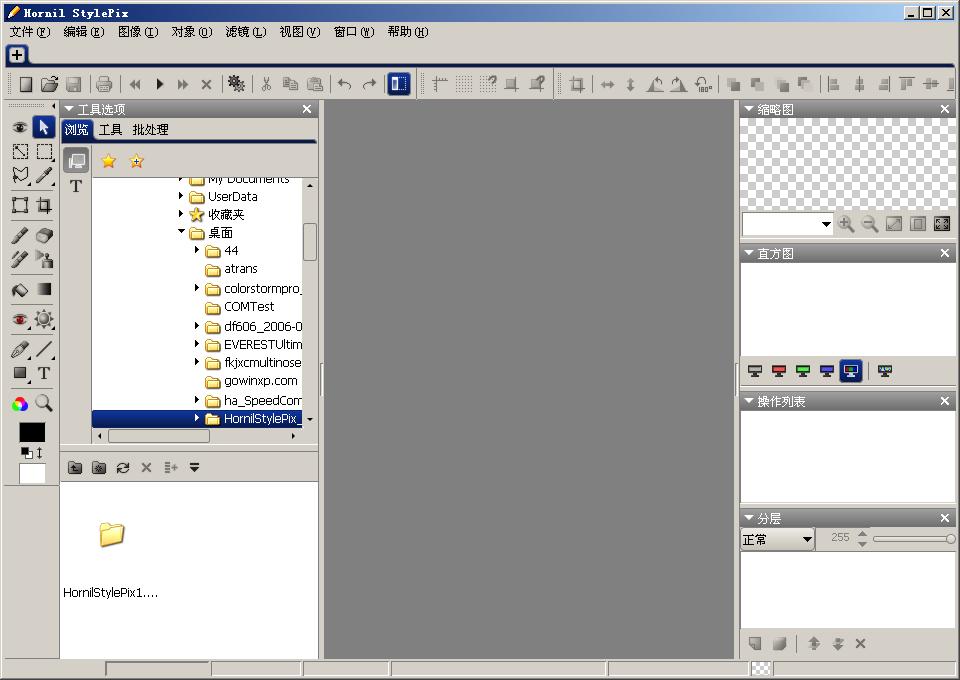The image size is (960, 680).
Task: Switch to the 工具 tab
Action: tap(111, 130)
